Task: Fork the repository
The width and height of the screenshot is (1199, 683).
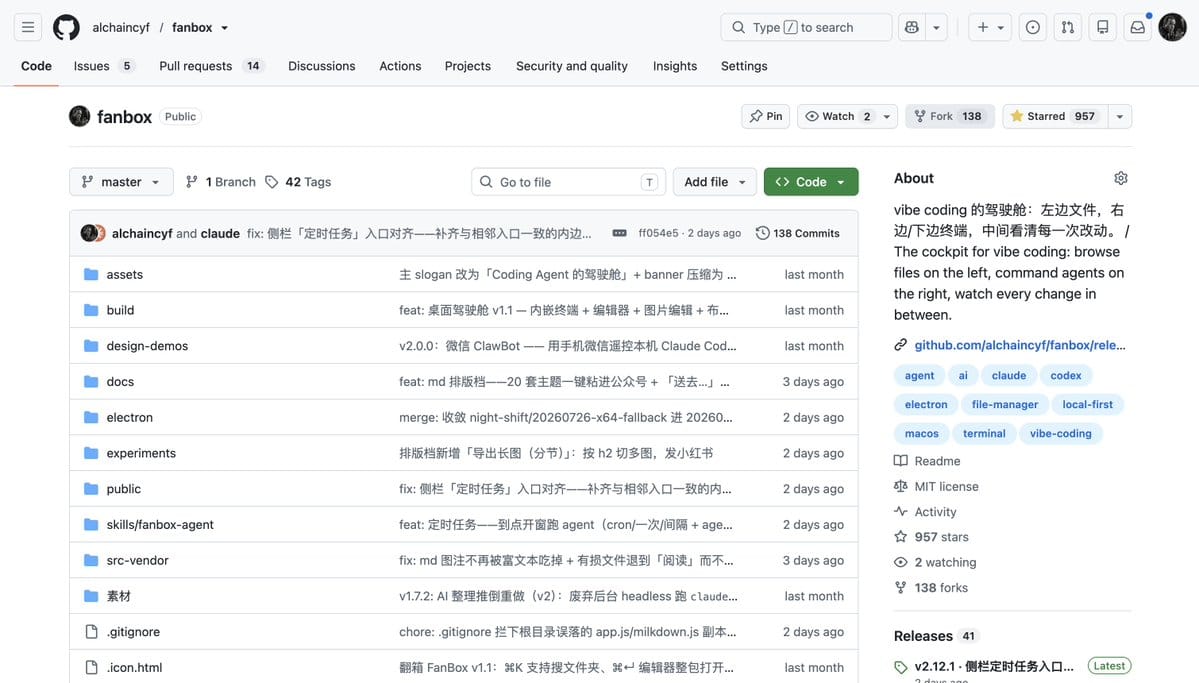Action: tap(950, 116)
